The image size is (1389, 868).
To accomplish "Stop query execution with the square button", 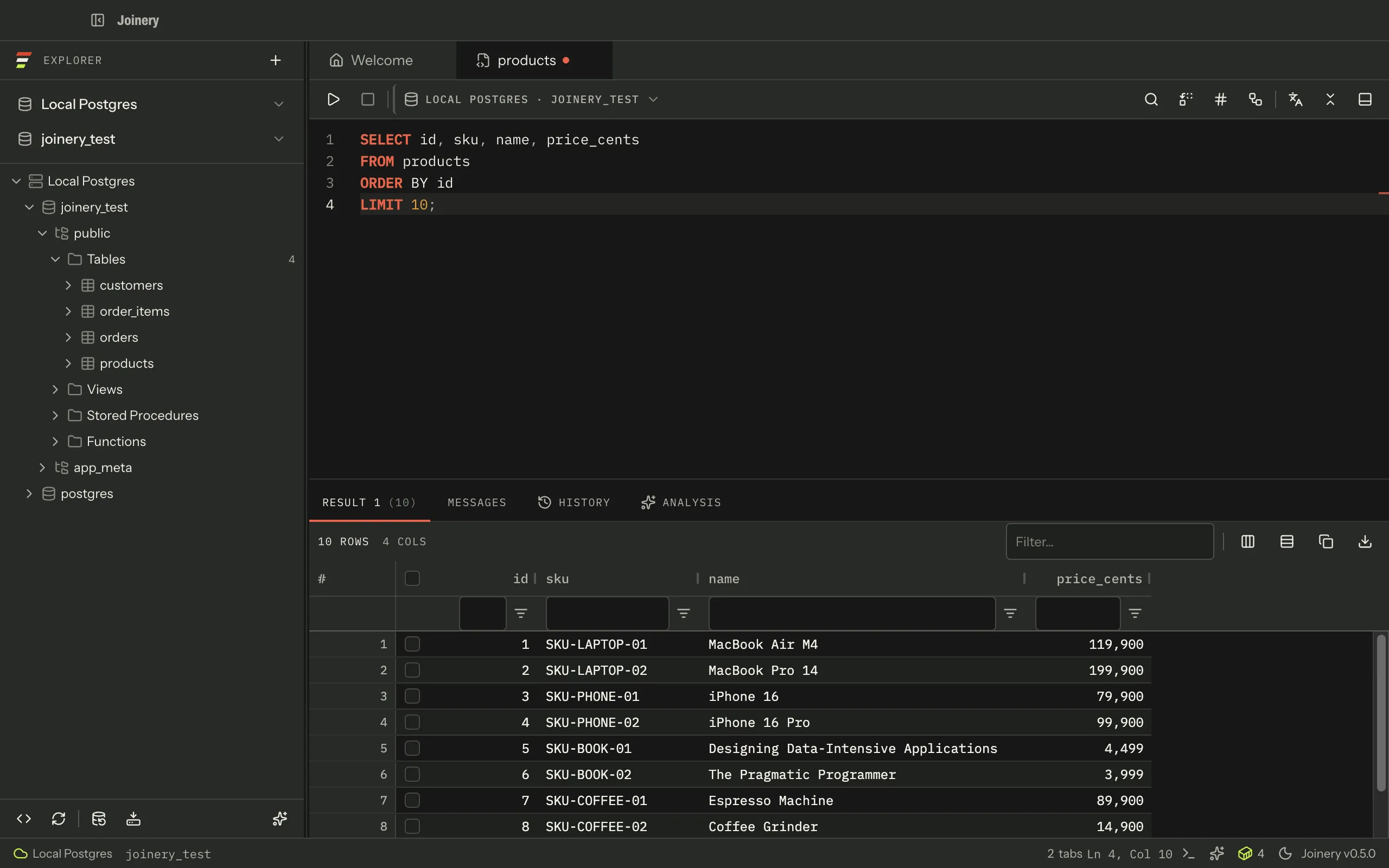I will tap(368, 99).
